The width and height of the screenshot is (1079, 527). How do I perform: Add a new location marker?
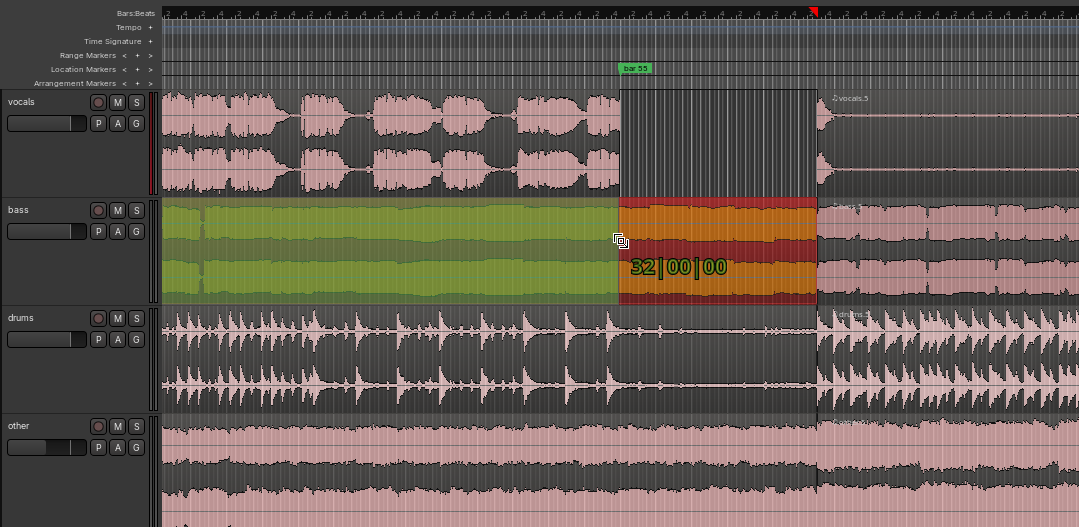coord(137,69)
